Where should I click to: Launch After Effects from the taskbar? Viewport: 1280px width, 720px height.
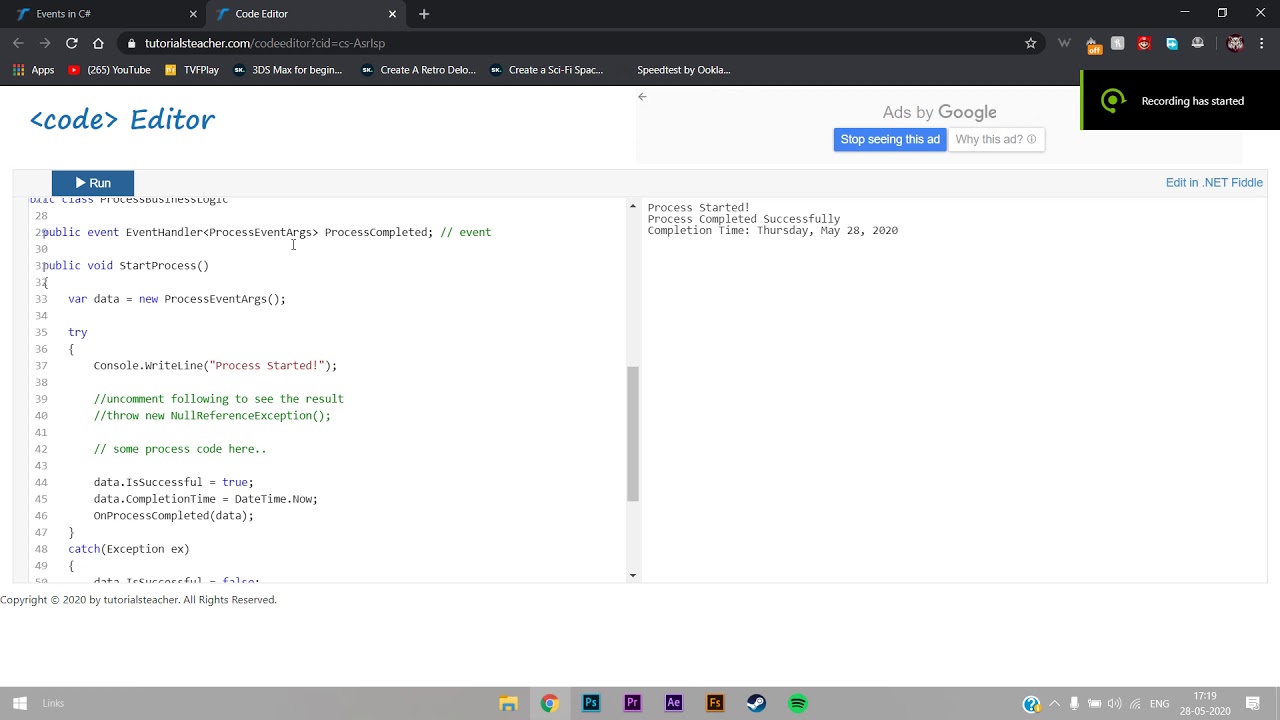(674, 703)
